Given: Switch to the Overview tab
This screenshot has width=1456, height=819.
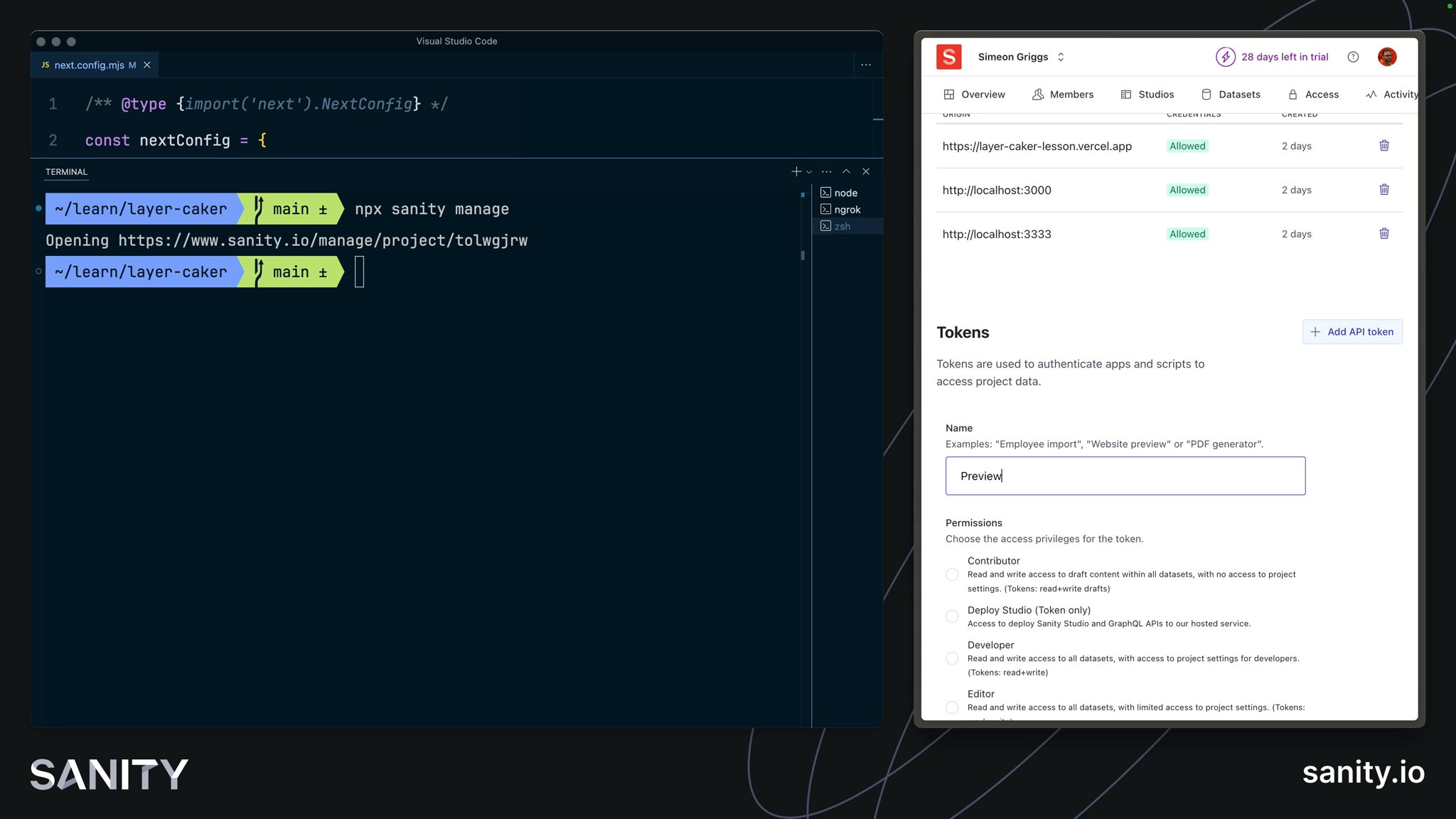Looking at the screenshot, I should (974, 95).
